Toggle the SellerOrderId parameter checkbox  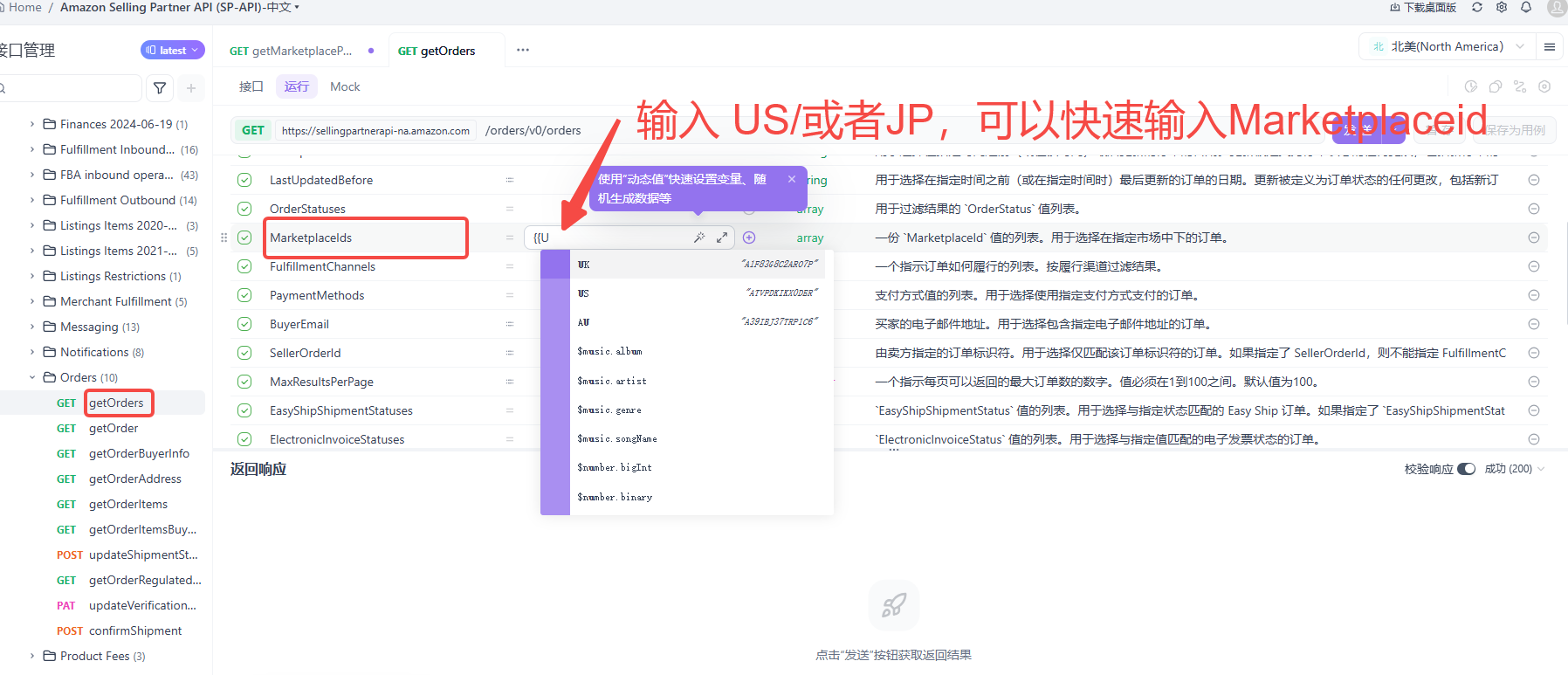tap(244, 353)
